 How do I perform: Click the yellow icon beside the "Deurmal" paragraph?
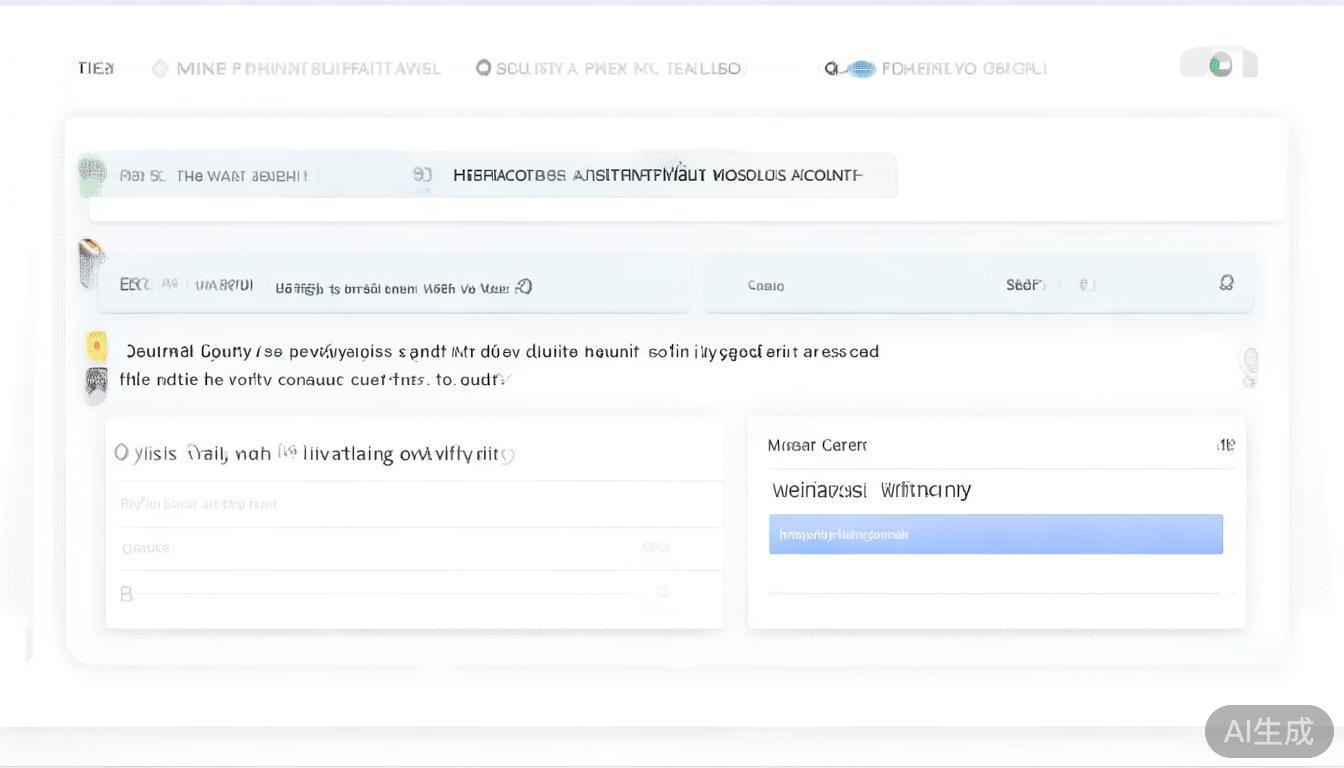point(97,346)
